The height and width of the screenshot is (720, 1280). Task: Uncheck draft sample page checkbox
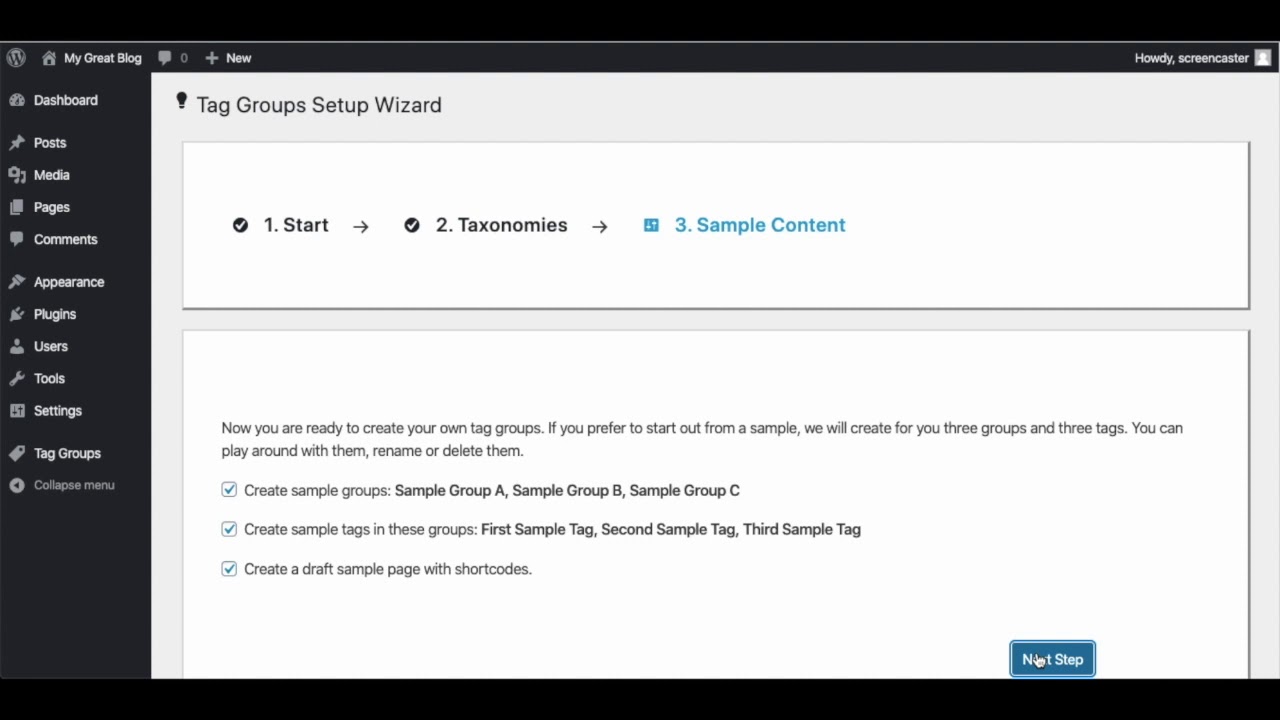(x=229, y=568)
